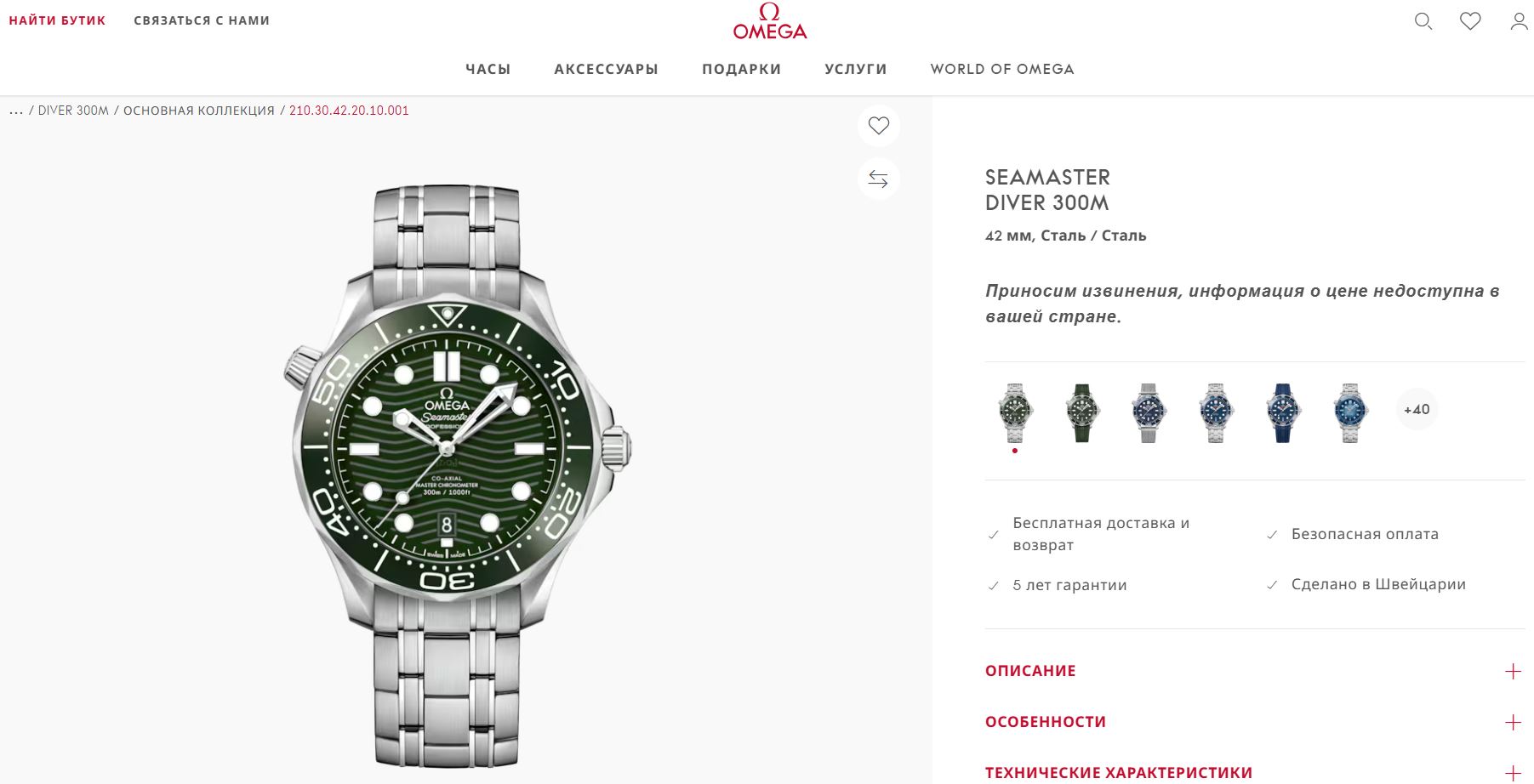The image size is (1534, 784).
Task: Open the WORLD OF OMEGA menu
Action: point(1002,69)
